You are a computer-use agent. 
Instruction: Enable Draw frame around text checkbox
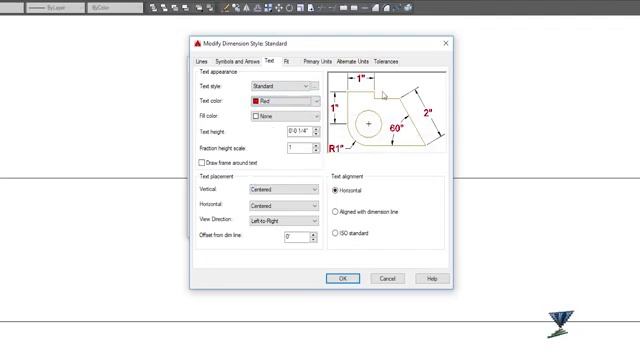pos(202,162)
